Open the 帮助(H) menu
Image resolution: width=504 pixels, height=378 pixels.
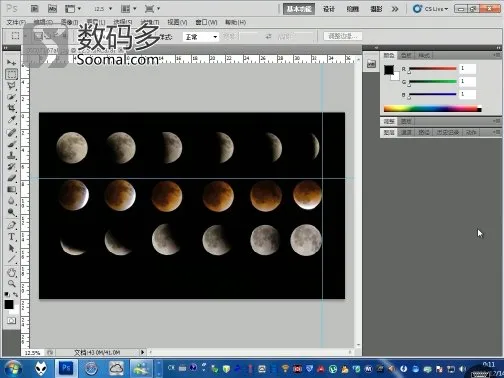pos(235,22)
